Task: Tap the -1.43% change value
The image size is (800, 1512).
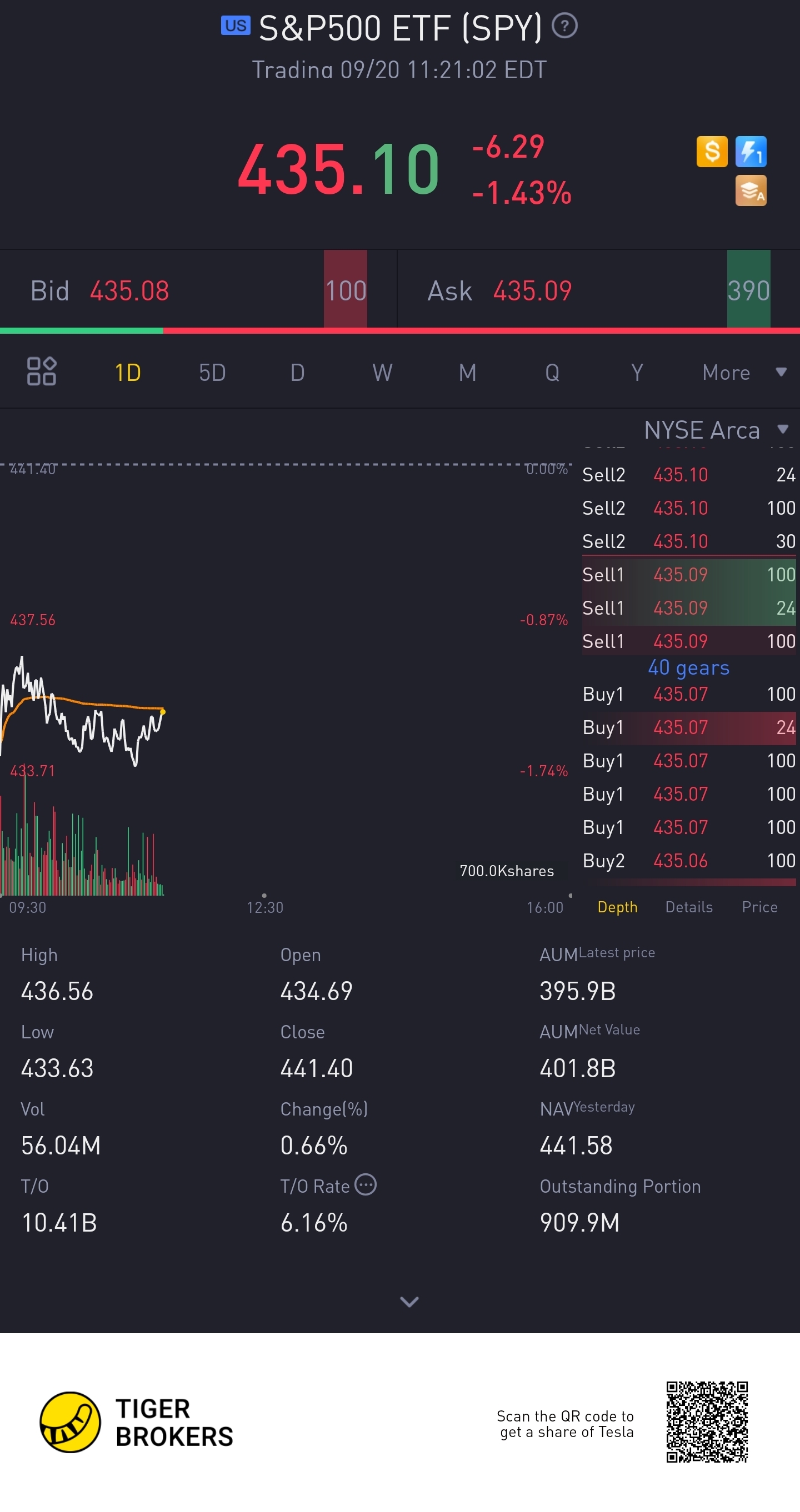Action: 522,193
